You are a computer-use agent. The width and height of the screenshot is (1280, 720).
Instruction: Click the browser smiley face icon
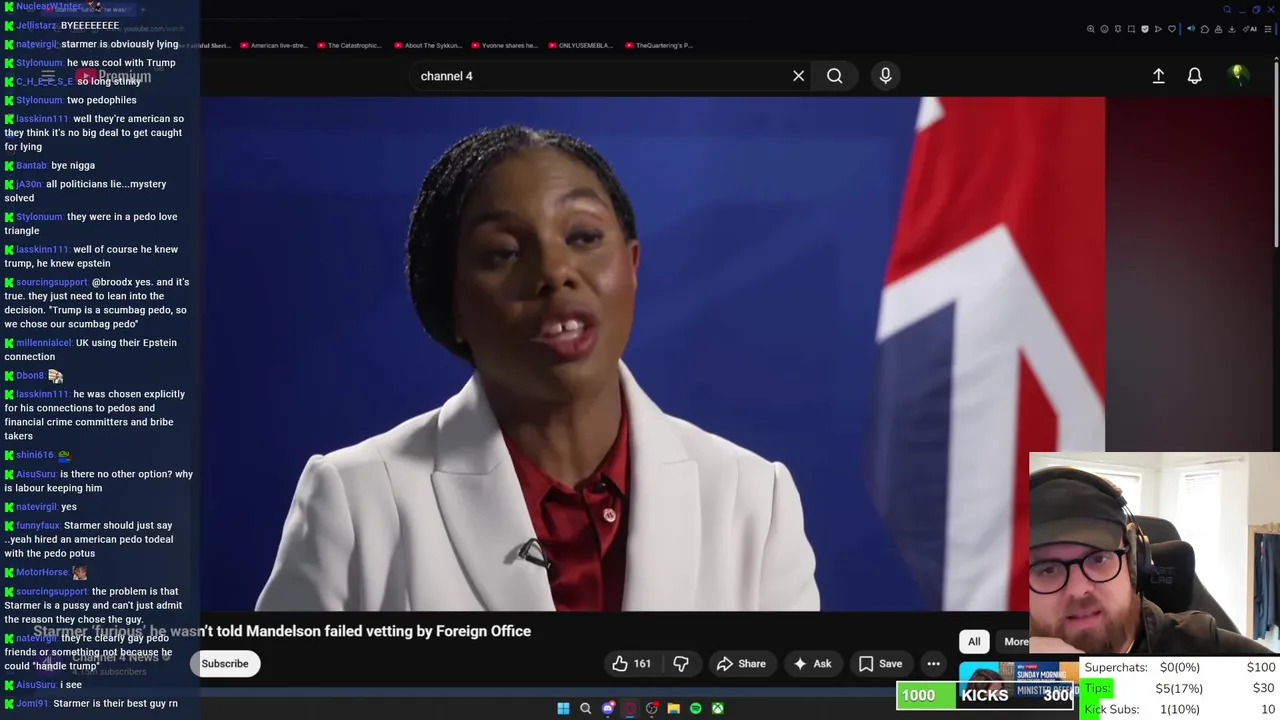pyautogui.click(x=1104, y=29)
